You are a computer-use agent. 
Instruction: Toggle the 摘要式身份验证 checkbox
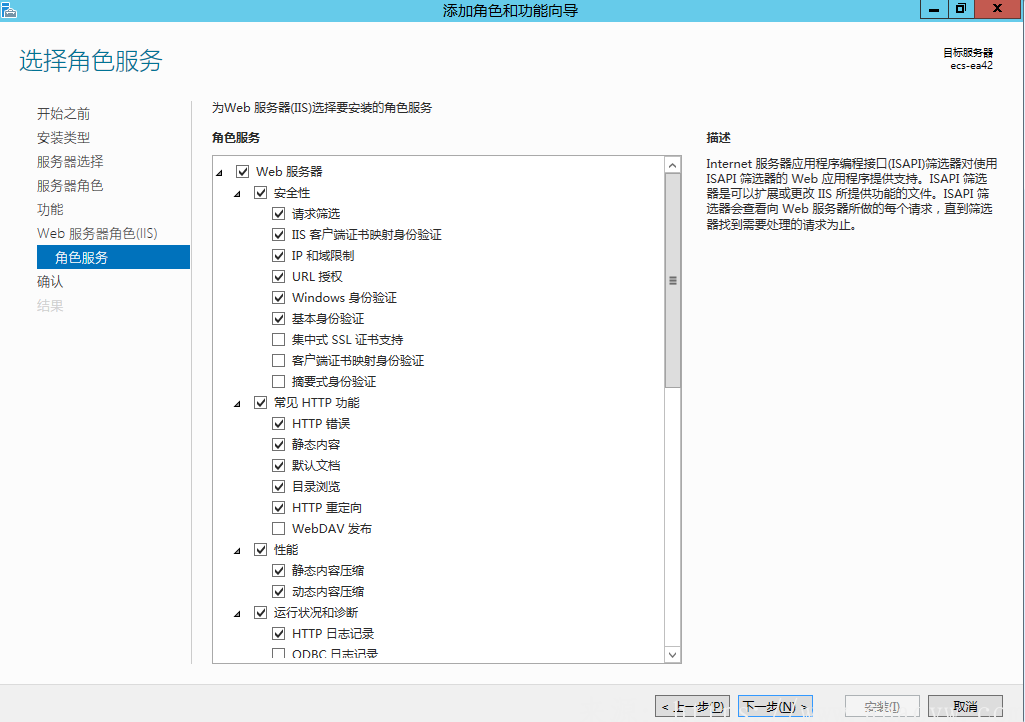(x=279, y=382)
